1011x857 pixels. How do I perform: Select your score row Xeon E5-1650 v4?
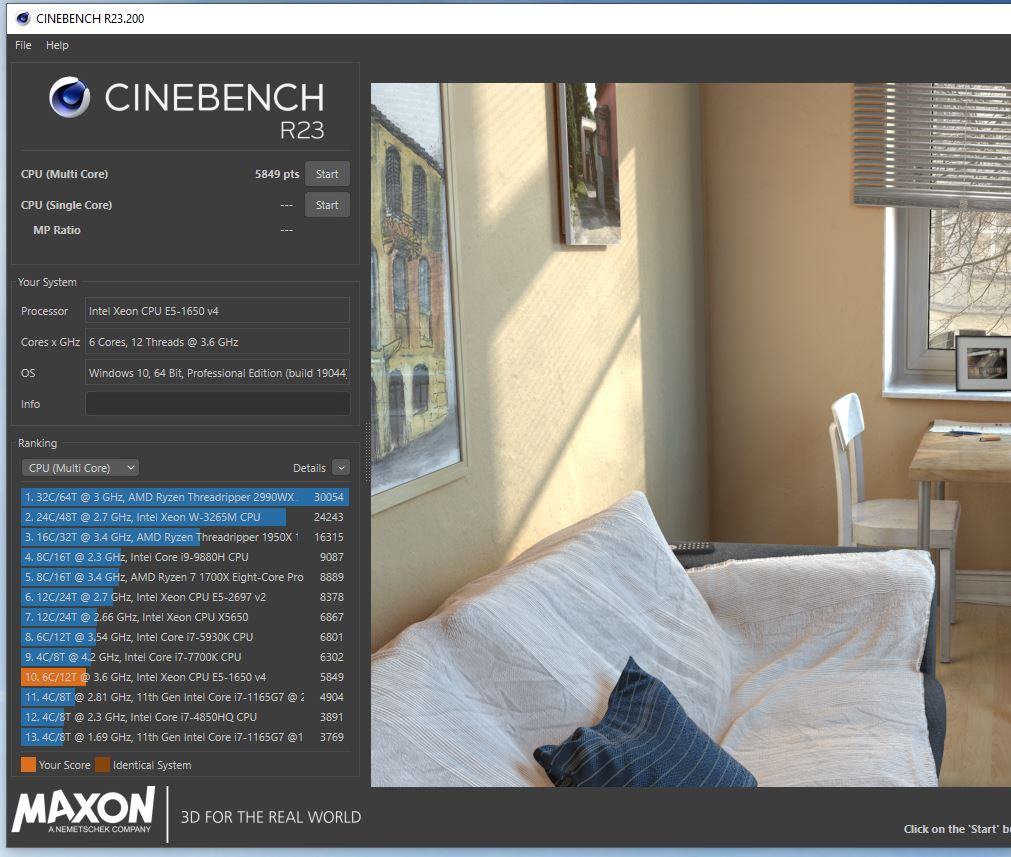coord(185,677)
